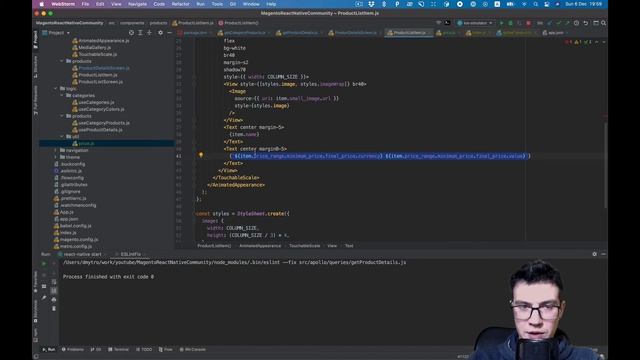Open Run panel settings gear
Image resolution: width=640 pixels, height=360 pixels.
[x=594, y=254]
